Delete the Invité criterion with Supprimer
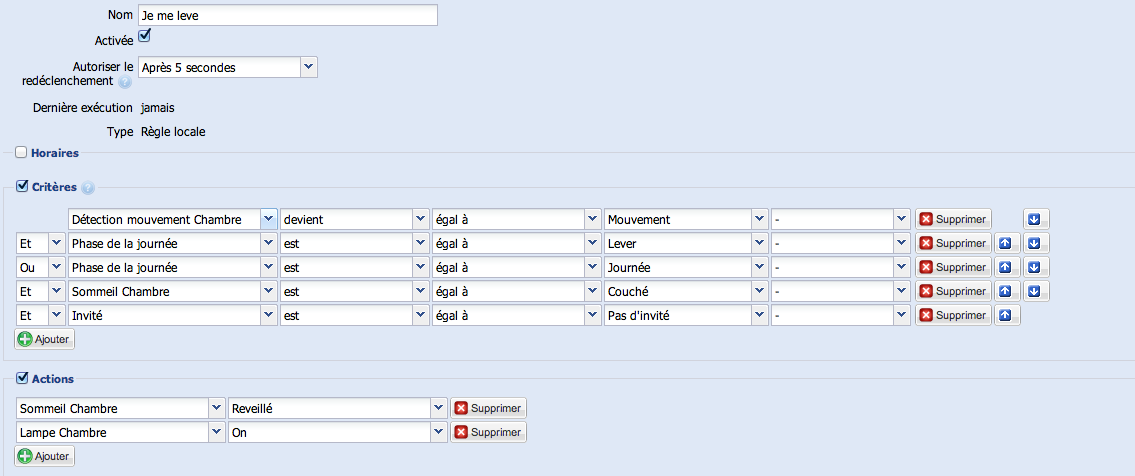The image size is (1135, 476). tap(953, 315)
